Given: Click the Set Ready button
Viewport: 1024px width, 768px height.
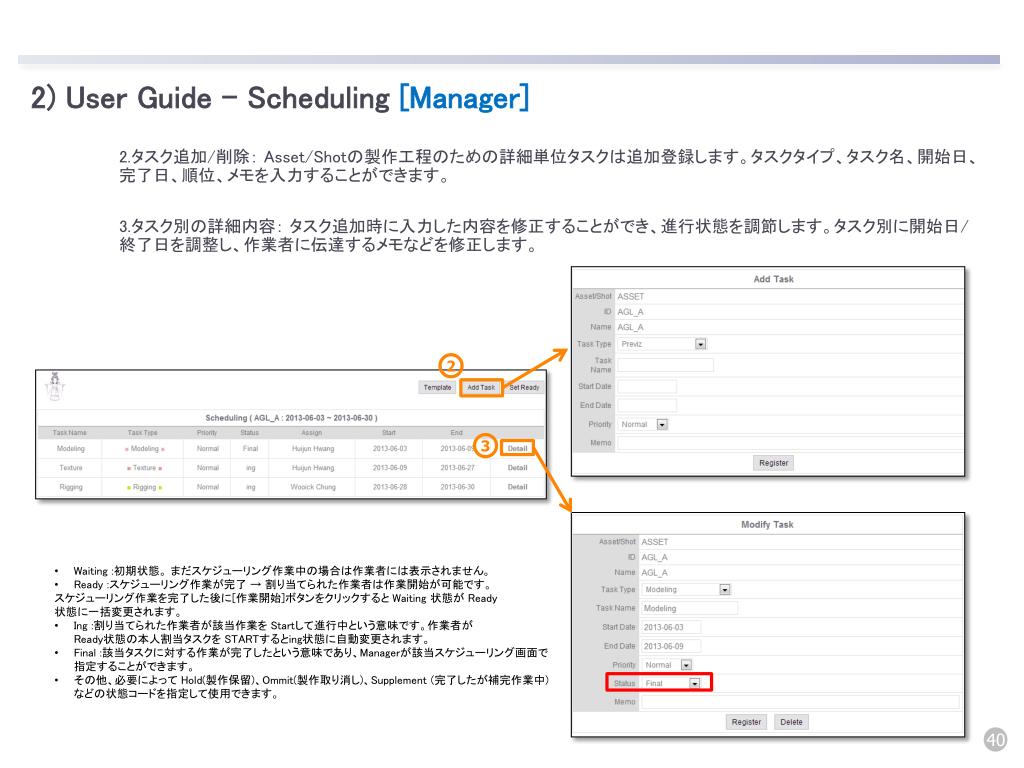Looking at the screenshot, I should [524, 387].
